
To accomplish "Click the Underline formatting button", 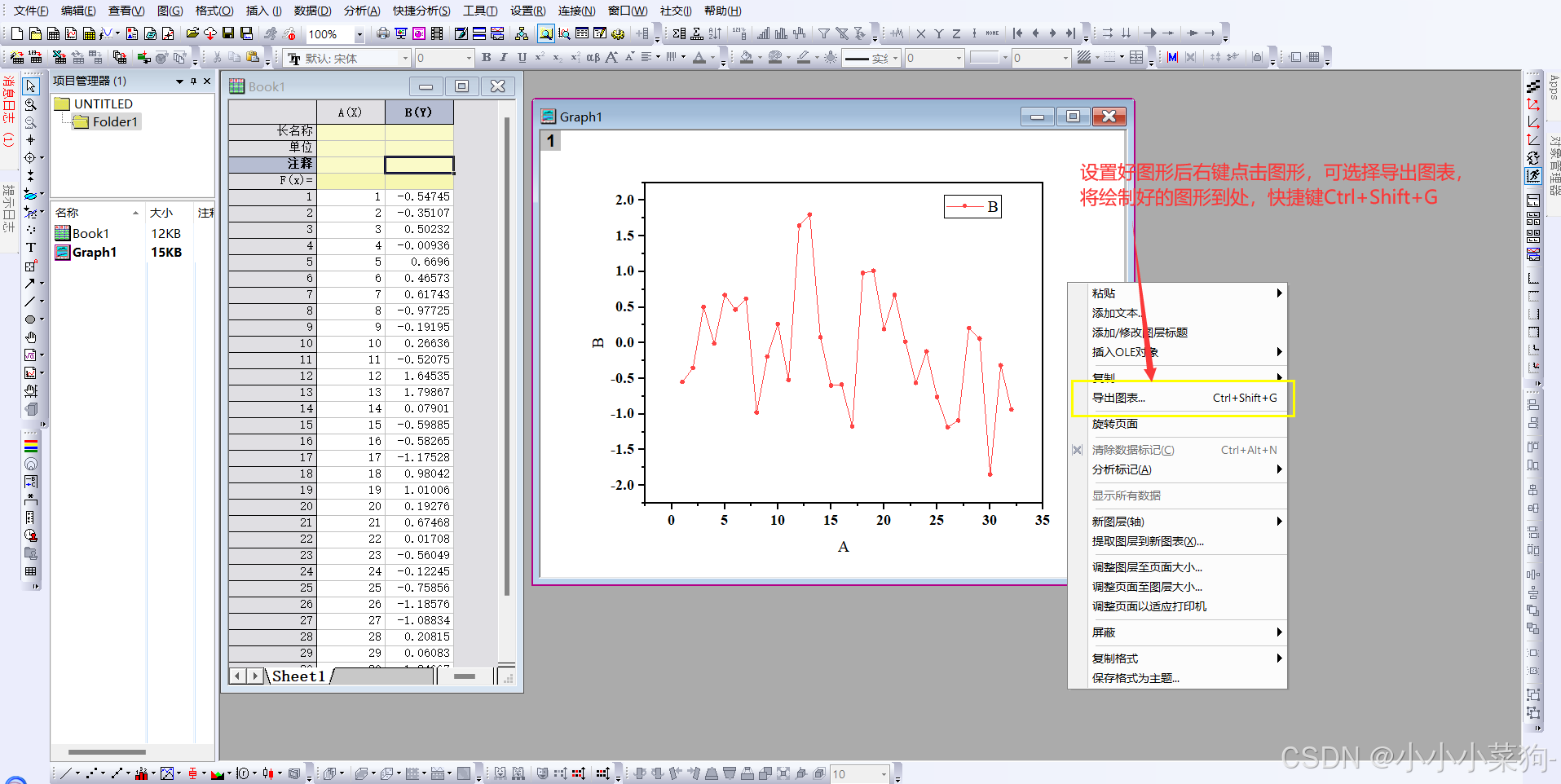I will point(522,57).
